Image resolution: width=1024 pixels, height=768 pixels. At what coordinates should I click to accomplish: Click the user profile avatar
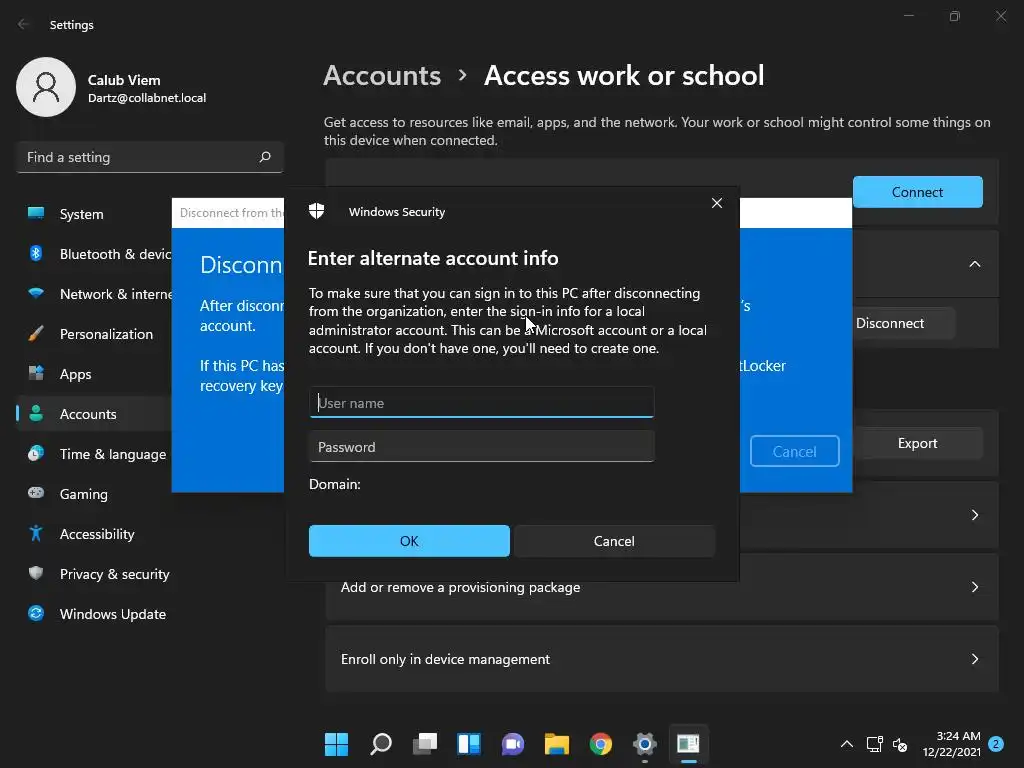click(46, 87)
